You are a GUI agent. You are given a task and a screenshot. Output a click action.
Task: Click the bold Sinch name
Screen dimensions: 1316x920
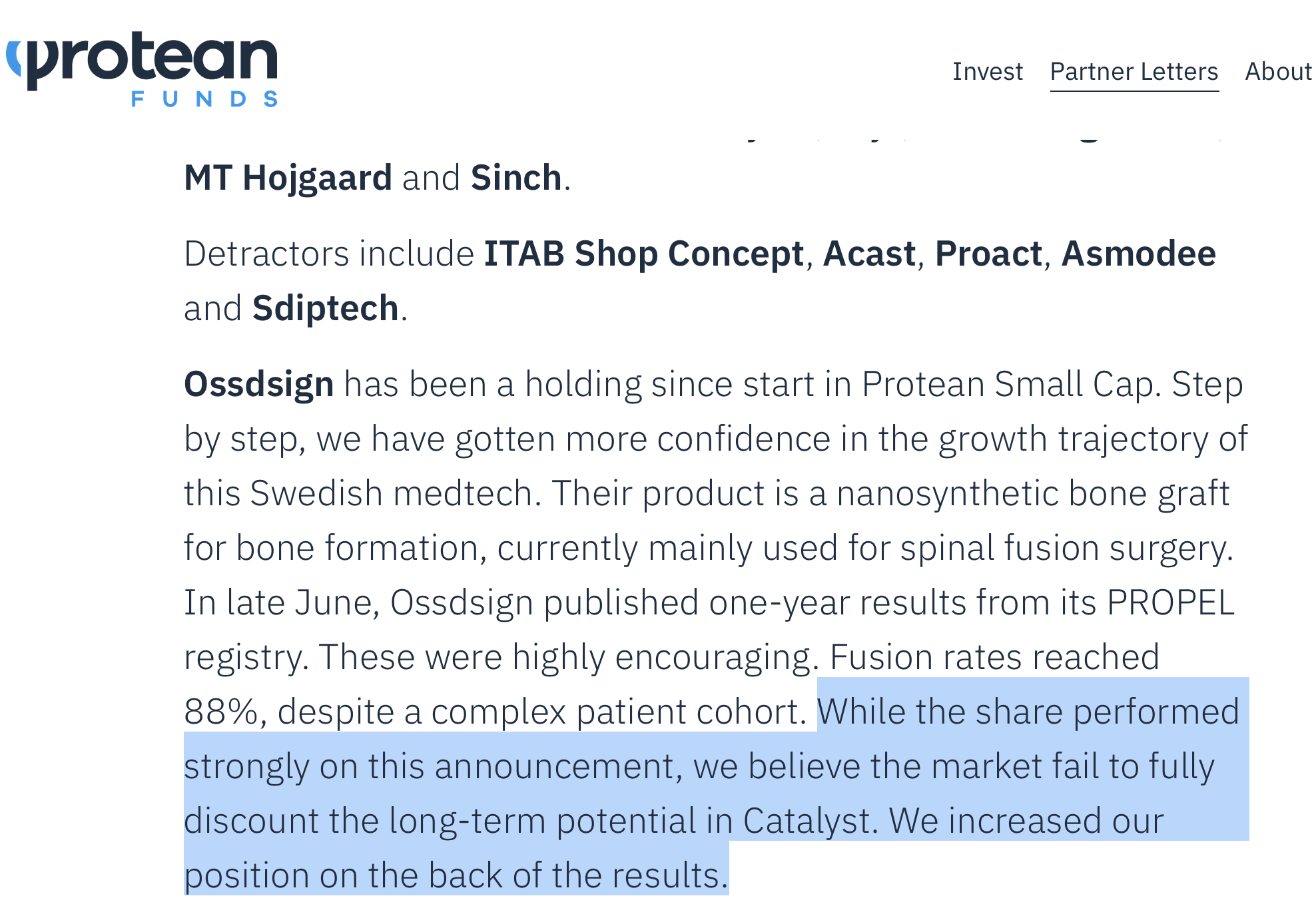click(x=516, y=178)
